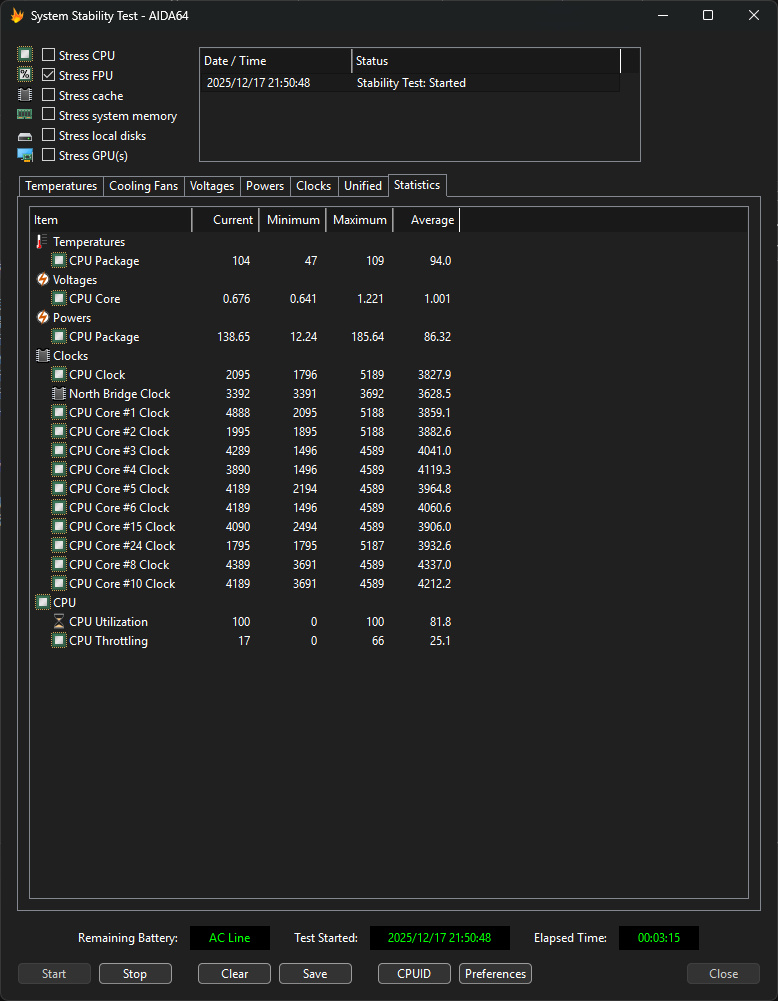Screen dimensions: 778x1001
Task: Select the CPU Core #4 Clock row
Action: click(x=244, y=469)
